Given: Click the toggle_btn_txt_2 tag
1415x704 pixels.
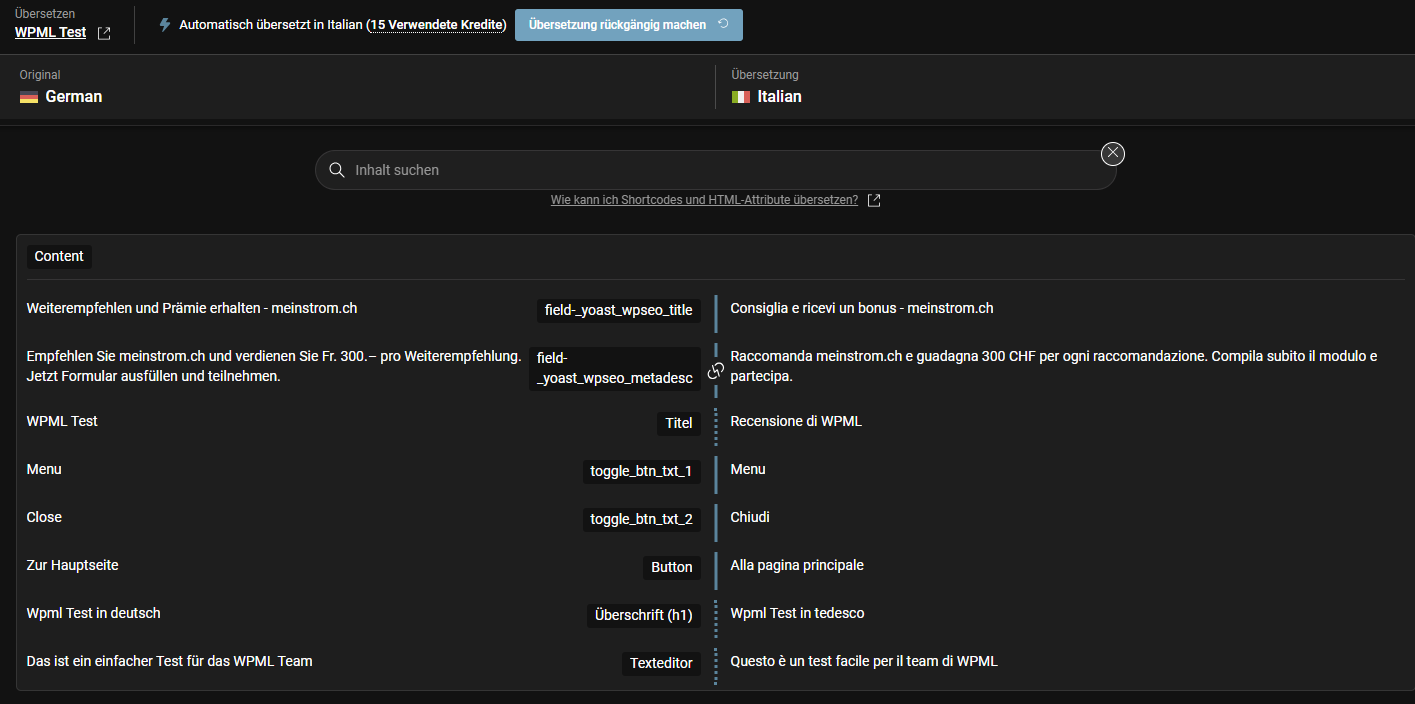Looking at the screenshot, I should pos(641,519).
